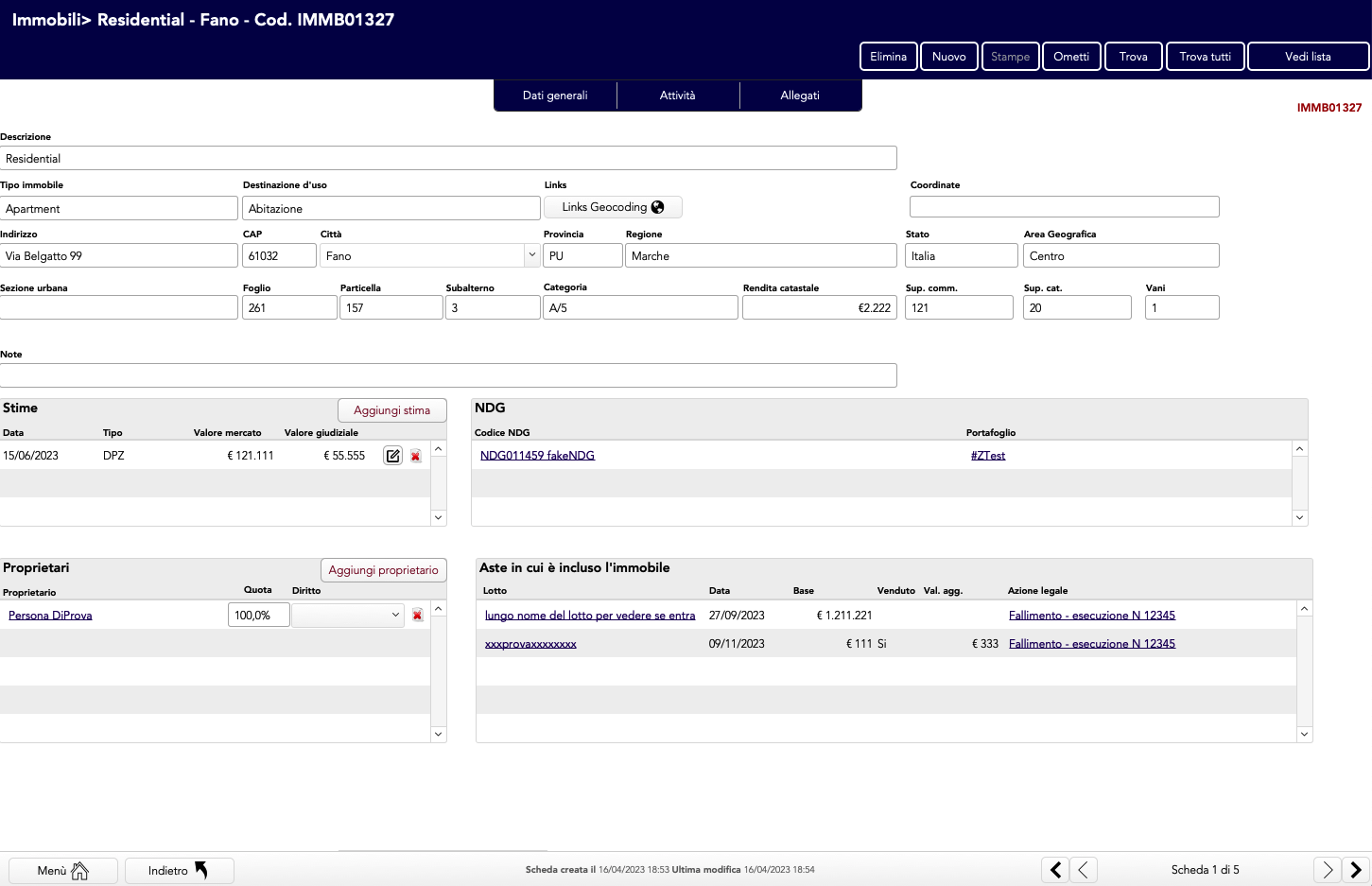Open the Allegati tab
The width and height of the screenshot is (1372, 886).
800,96
